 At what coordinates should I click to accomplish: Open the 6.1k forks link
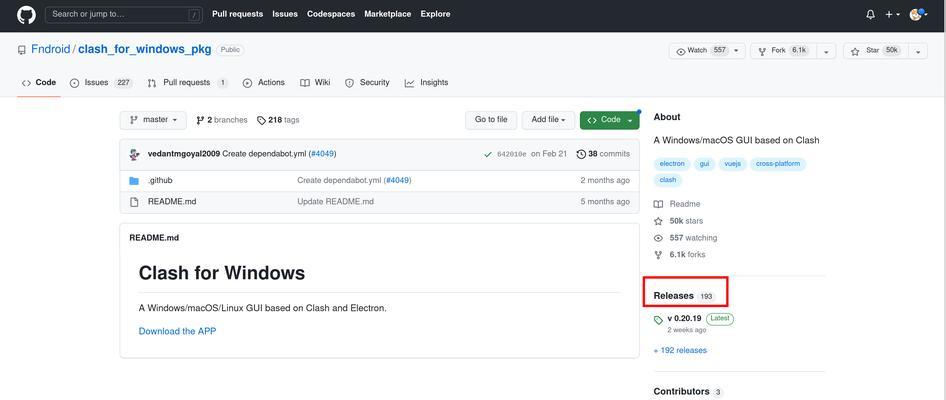point(679,255)
